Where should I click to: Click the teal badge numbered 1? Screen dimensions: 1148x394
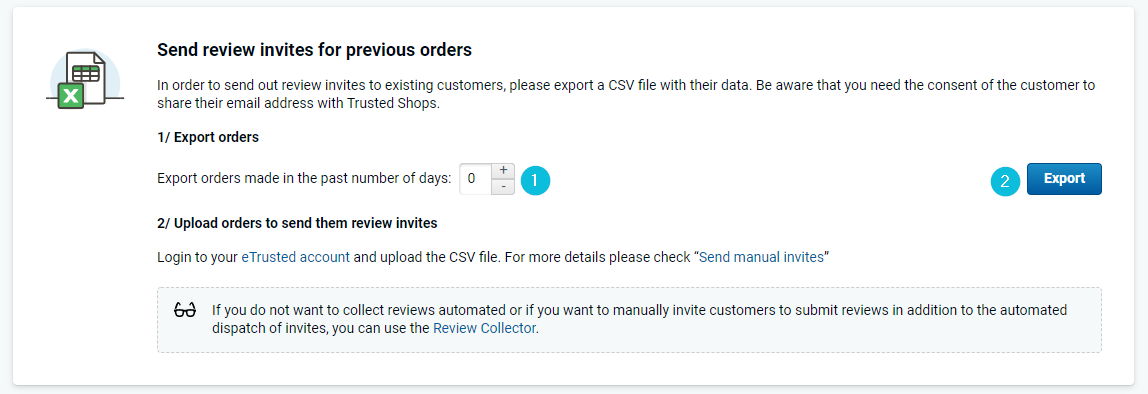pos(535,179)
